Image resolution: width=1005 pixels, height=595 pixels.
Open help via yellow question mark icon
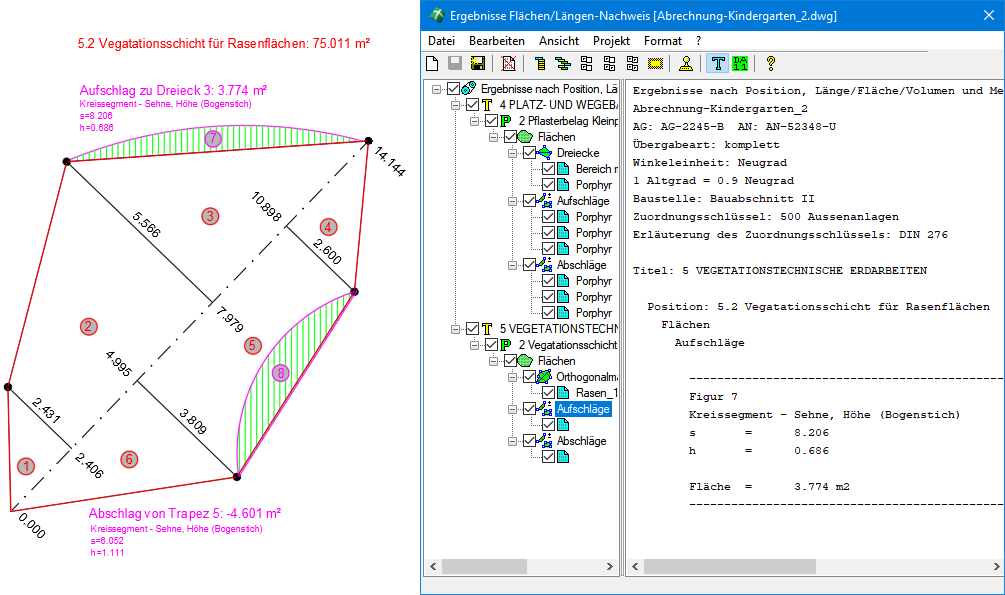tap(771, 64)
